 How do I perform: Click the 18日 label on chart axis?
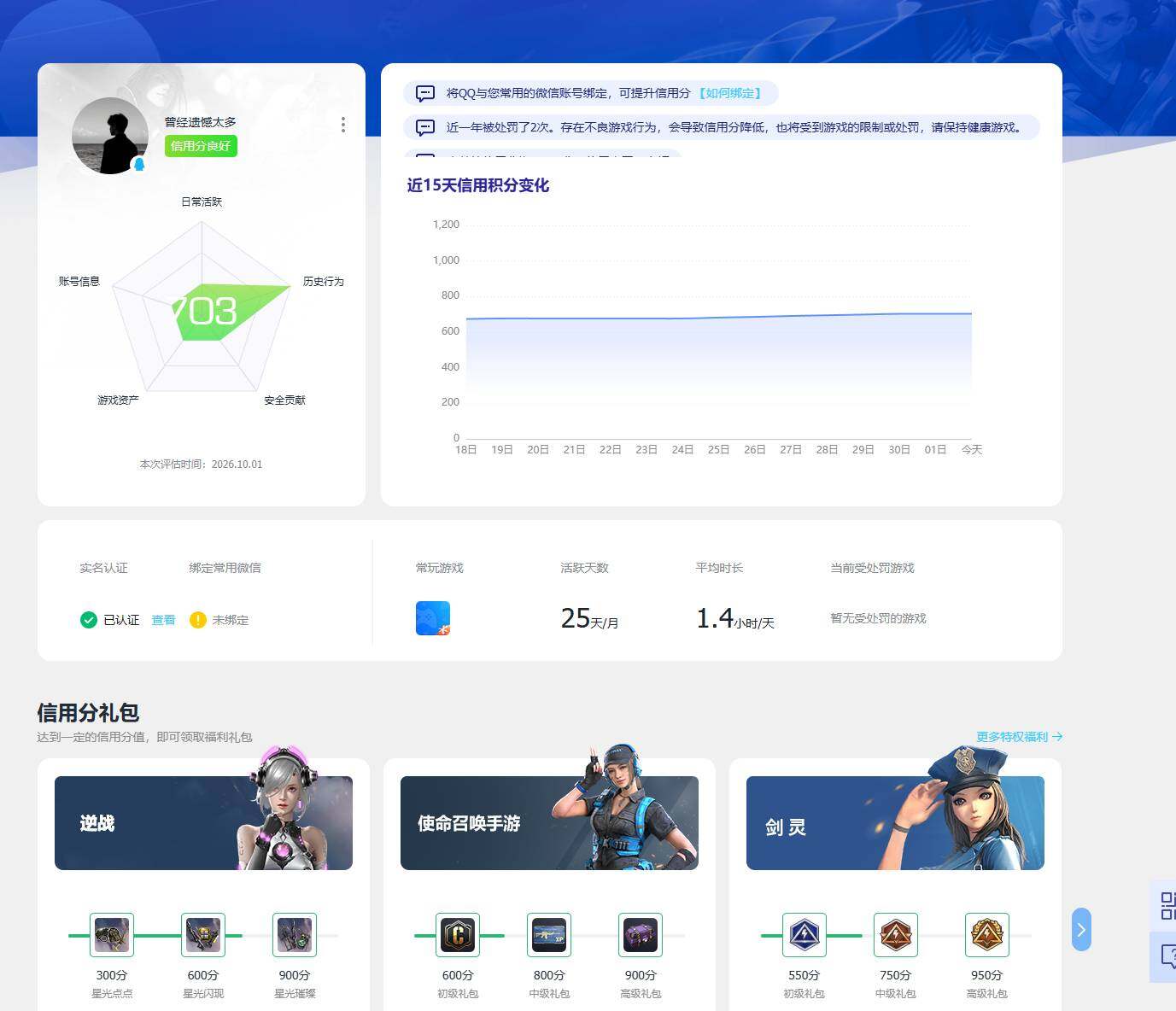click(466, 449)
